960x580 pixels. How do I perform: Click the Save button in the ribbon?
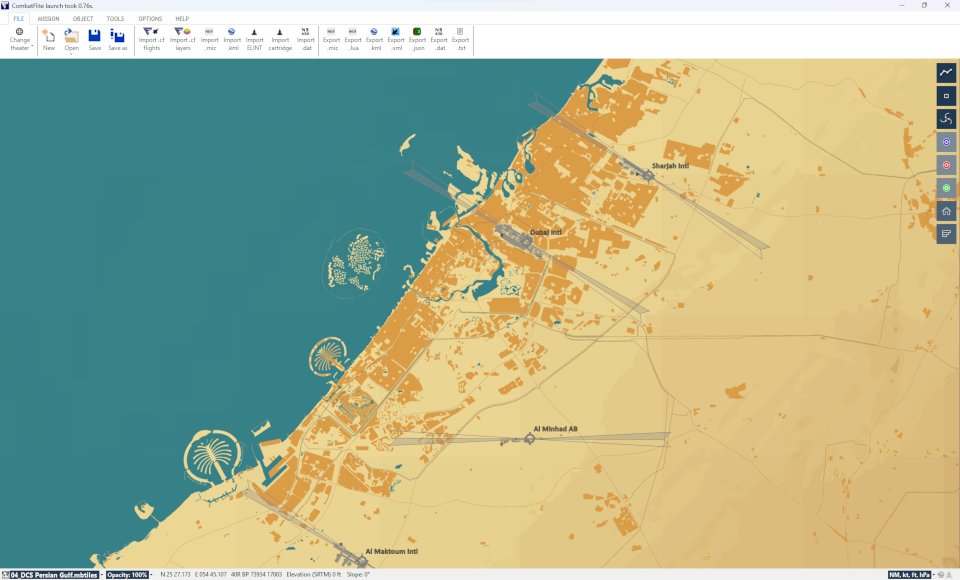coord(94,39)
